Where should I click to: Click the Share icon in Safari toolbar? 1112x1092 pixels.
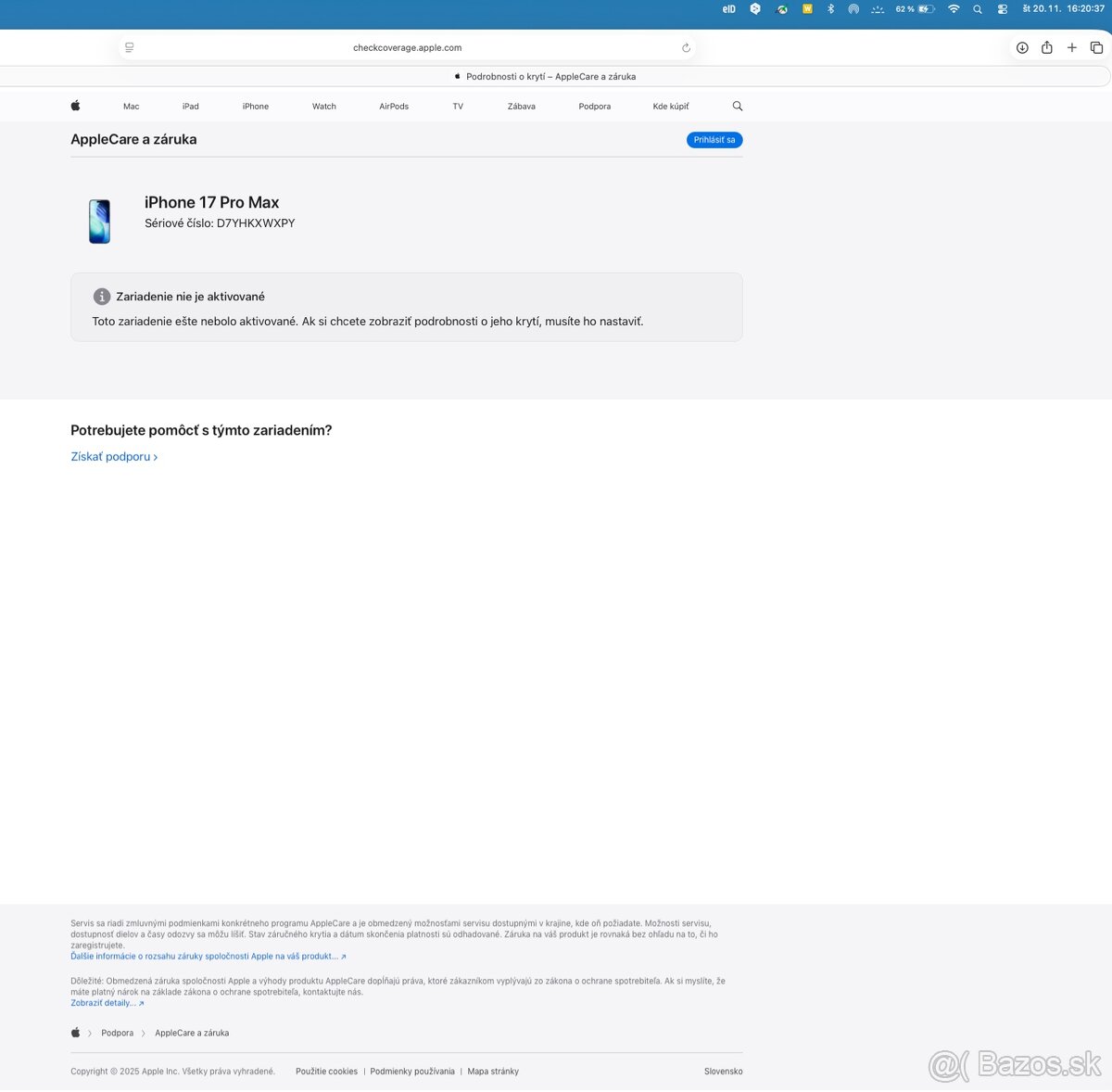[1047, 48]
